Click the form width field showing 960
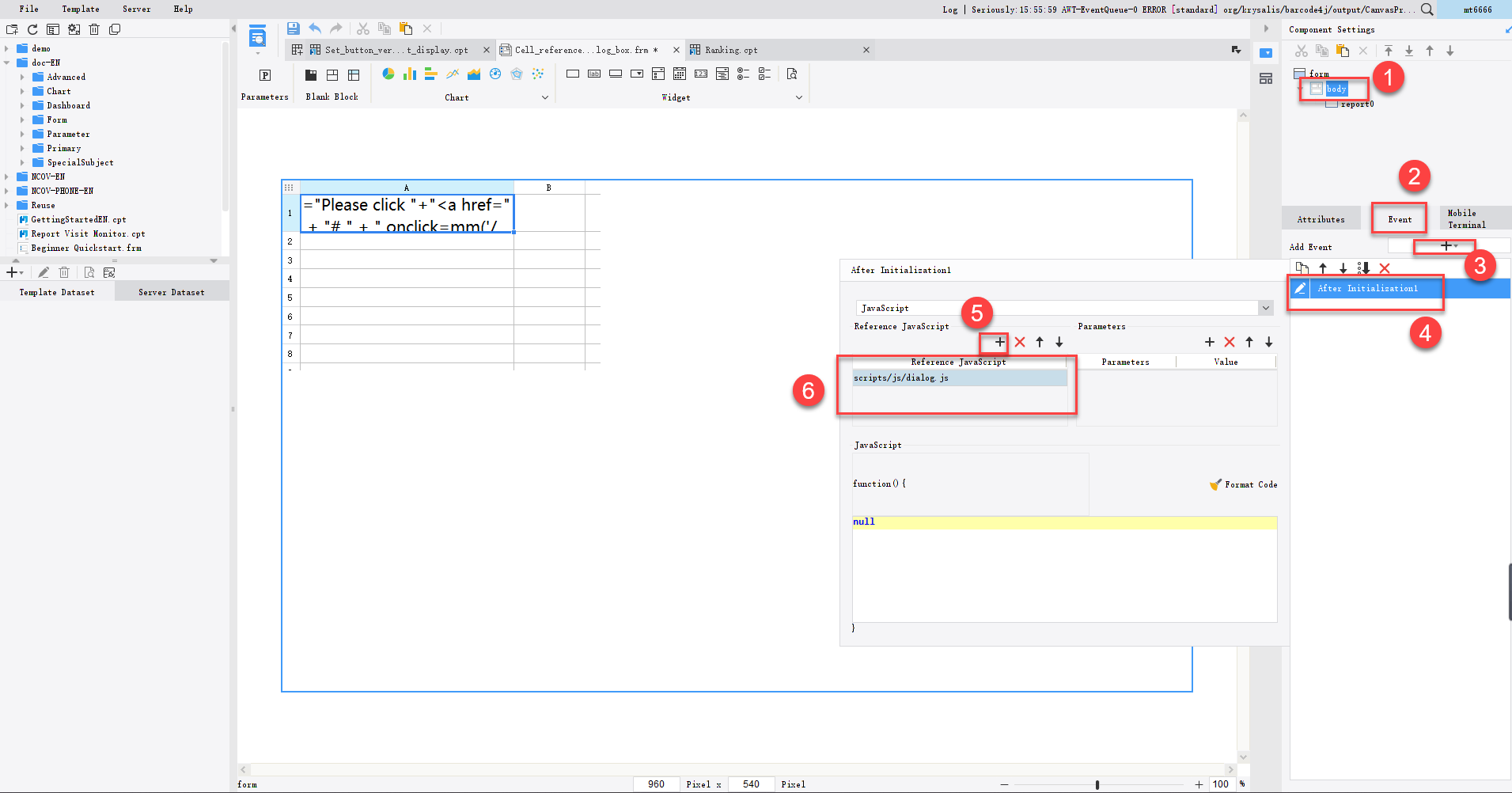Image resolution: width=1512 pixels, height=793 pixels. [x=657, y=784]
